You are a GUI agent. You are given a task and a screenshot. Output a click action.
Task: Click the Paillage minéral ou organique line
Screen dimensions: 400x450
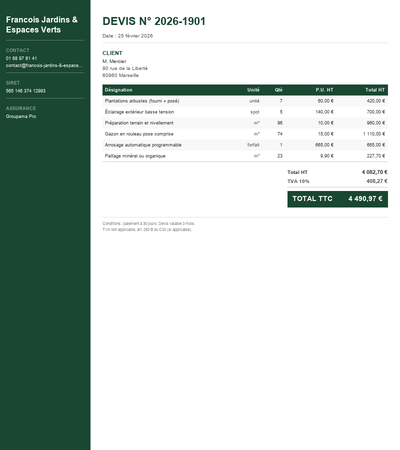click(245, 156)
